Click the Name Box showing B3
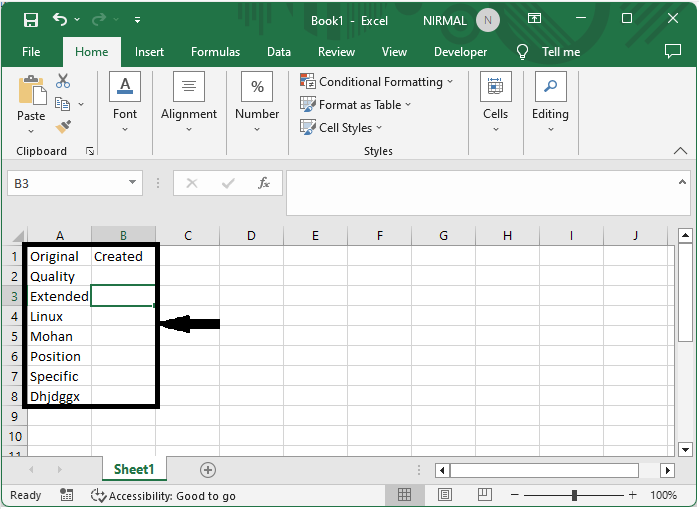The width and height of the screenshot is (699, 509). (x=67, y=183)
